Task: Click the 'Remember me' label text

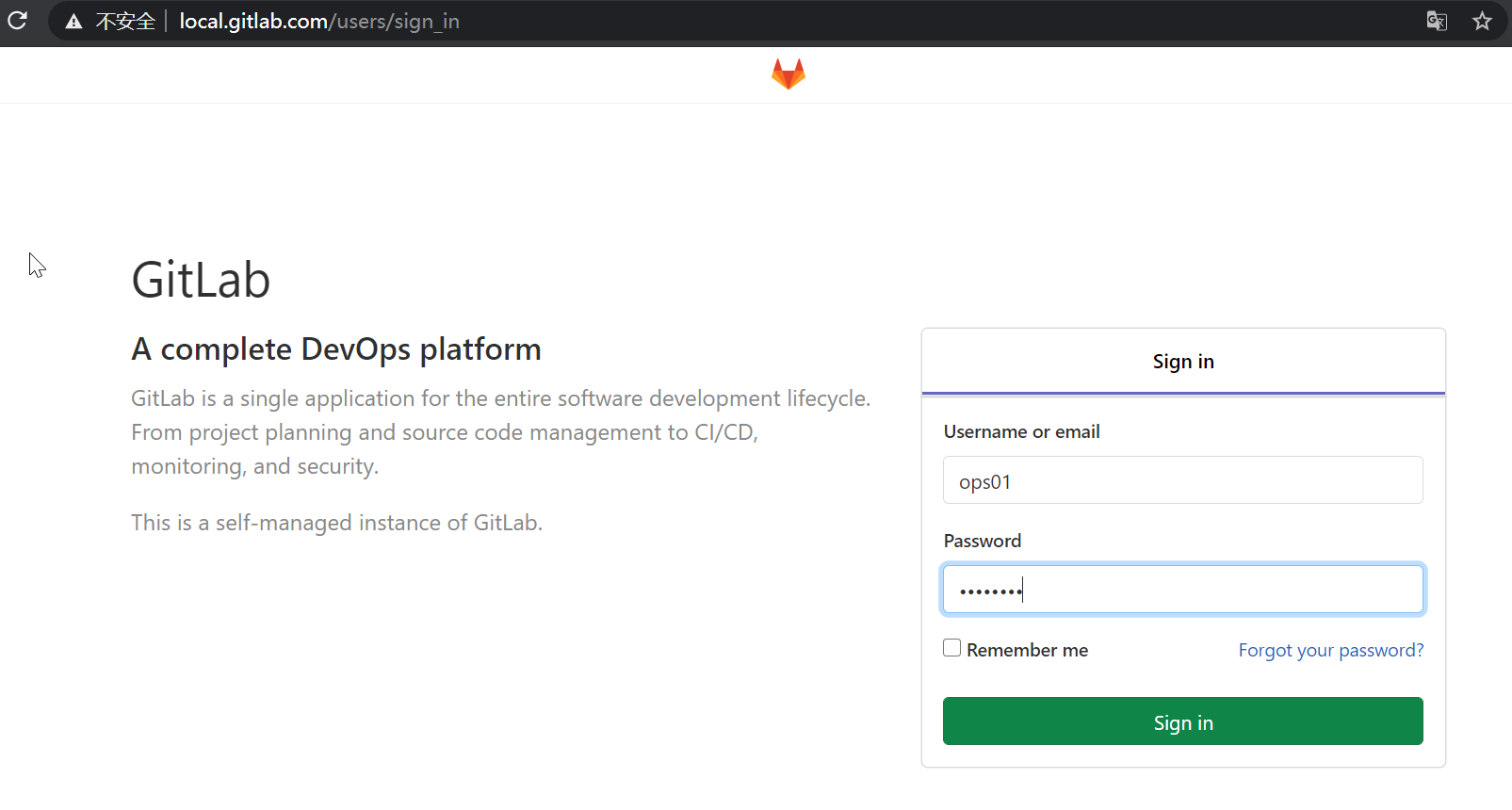Action: (x=1028, y=650)
